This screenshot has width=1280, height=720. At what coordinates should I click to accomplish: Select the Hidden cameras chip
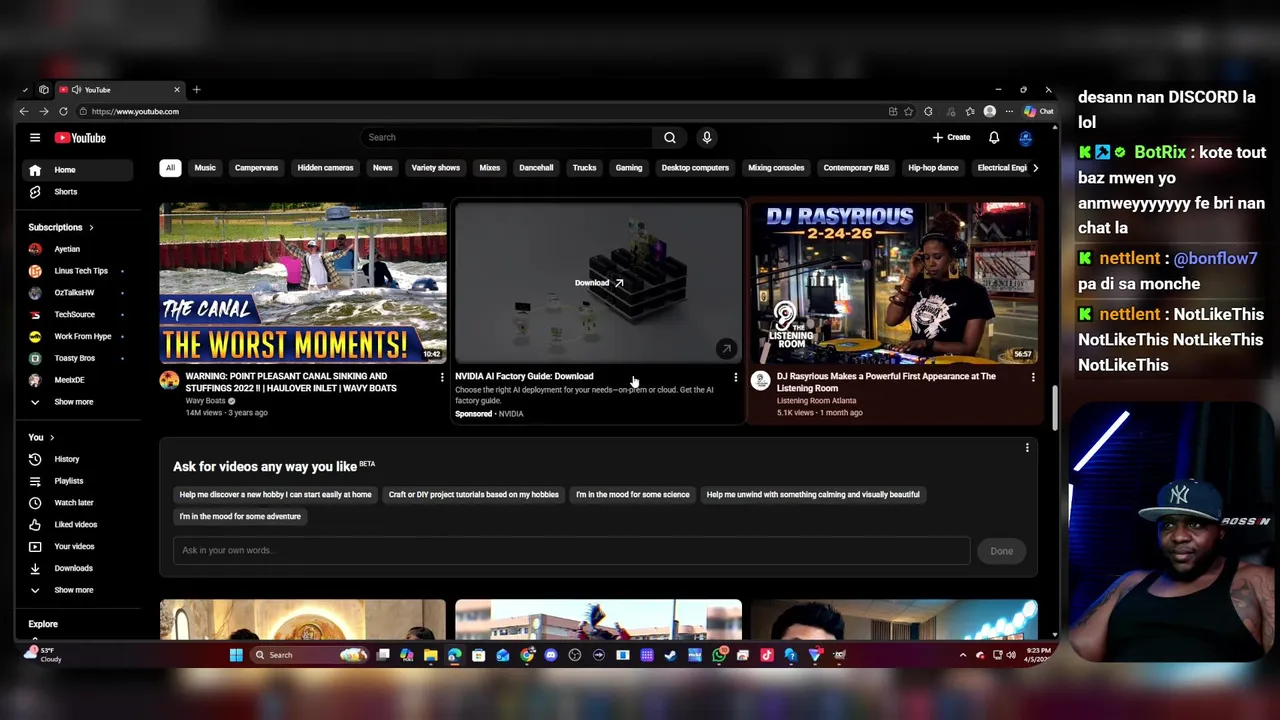click(x=325, y=168)
